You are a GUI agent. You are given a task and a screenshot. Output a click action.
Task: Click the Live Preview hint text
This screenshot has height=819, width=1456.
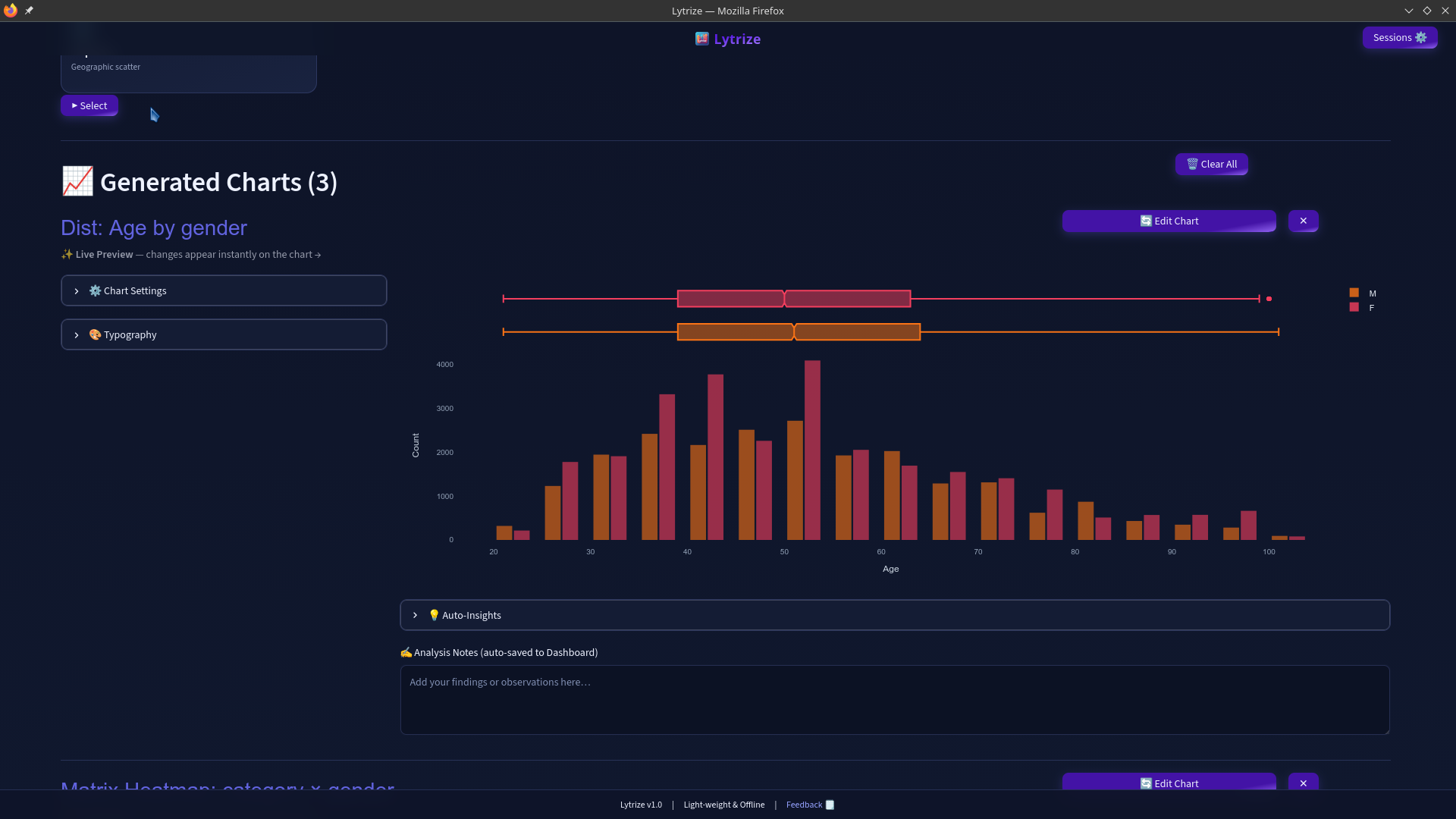click(x=191, y=255)
